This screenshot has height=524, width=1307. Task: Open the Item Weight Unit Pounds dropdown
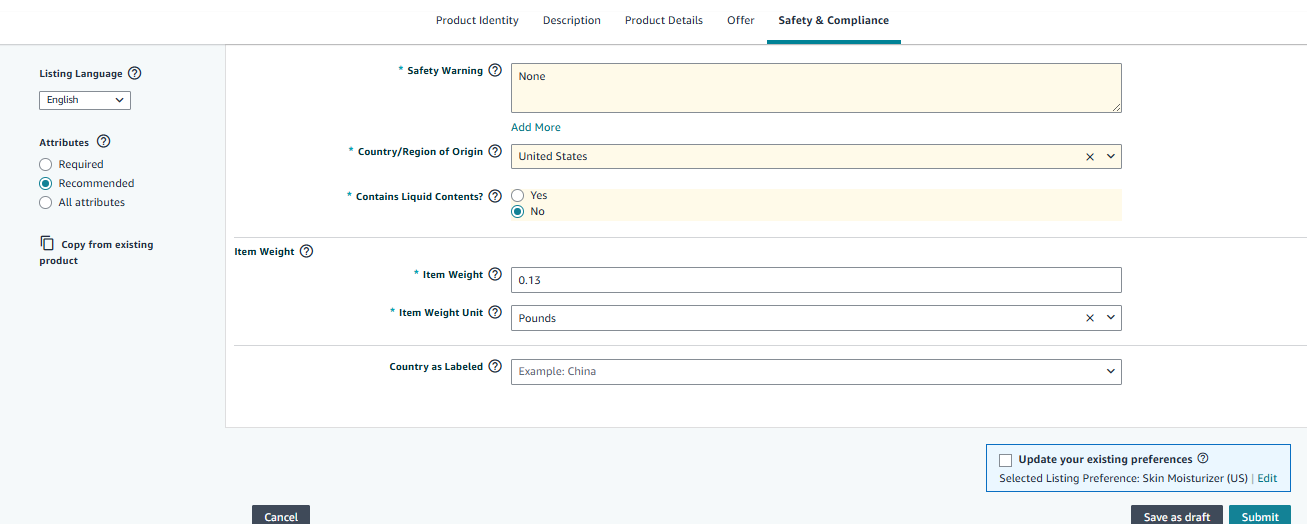coord(1110,318)
